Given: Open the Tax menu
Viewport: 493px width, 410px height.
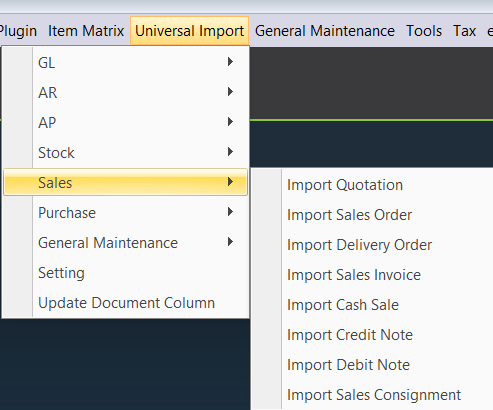Looking at the screenshot, I should click(x=464, y=31).
